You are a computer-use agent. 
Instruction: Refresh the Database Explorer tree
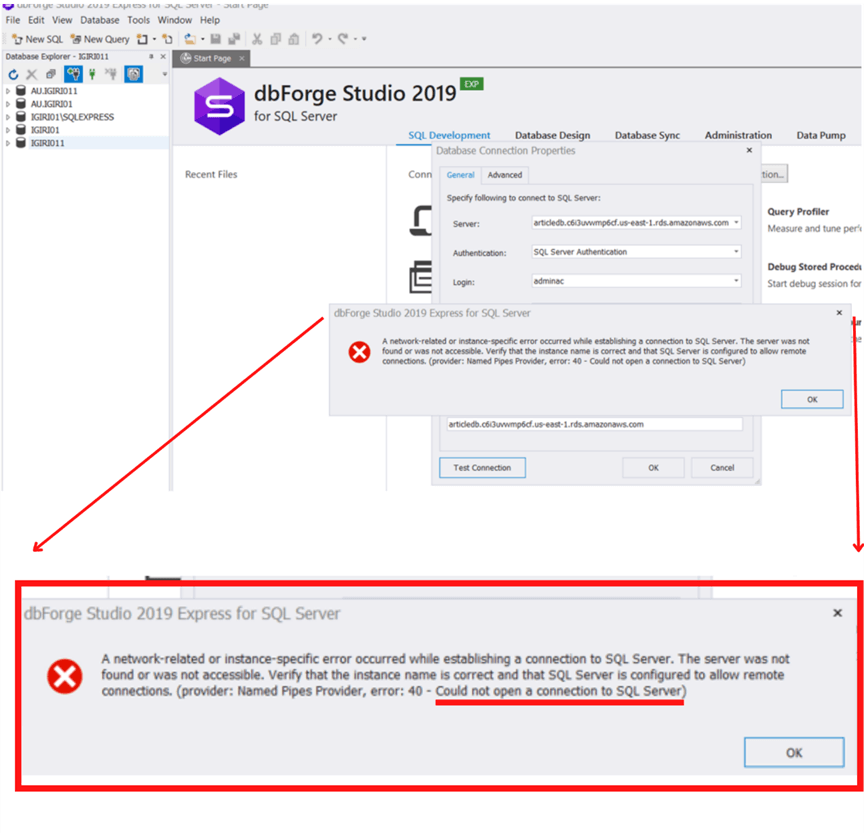click(14, 74)
